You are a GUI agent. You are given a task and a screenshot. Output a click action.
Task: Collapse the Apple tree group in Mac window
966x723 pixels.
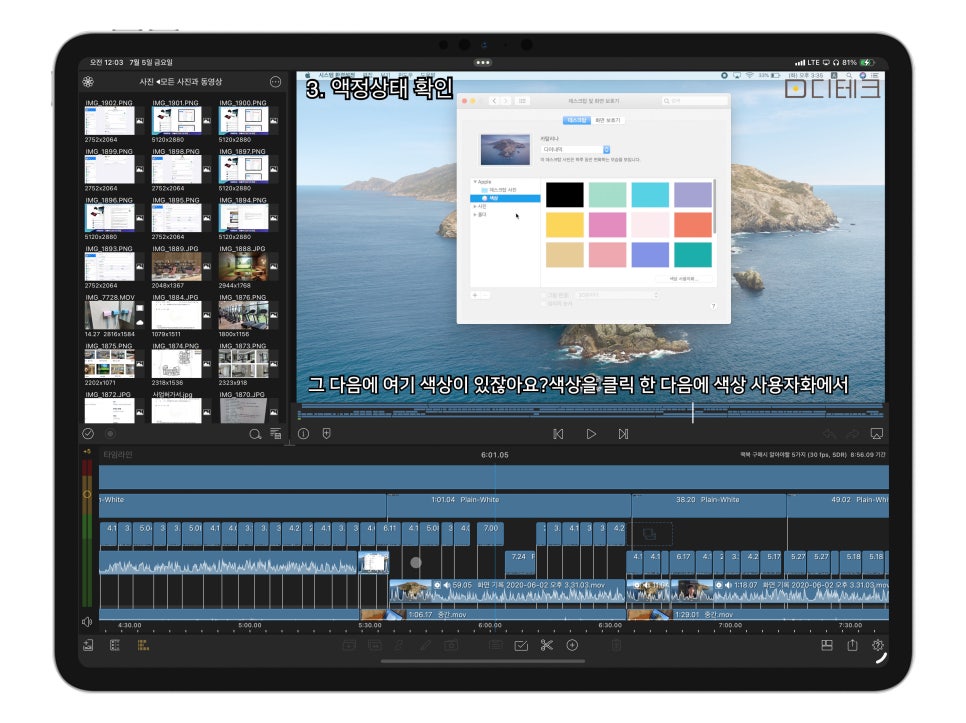click(x=475, y=182)
